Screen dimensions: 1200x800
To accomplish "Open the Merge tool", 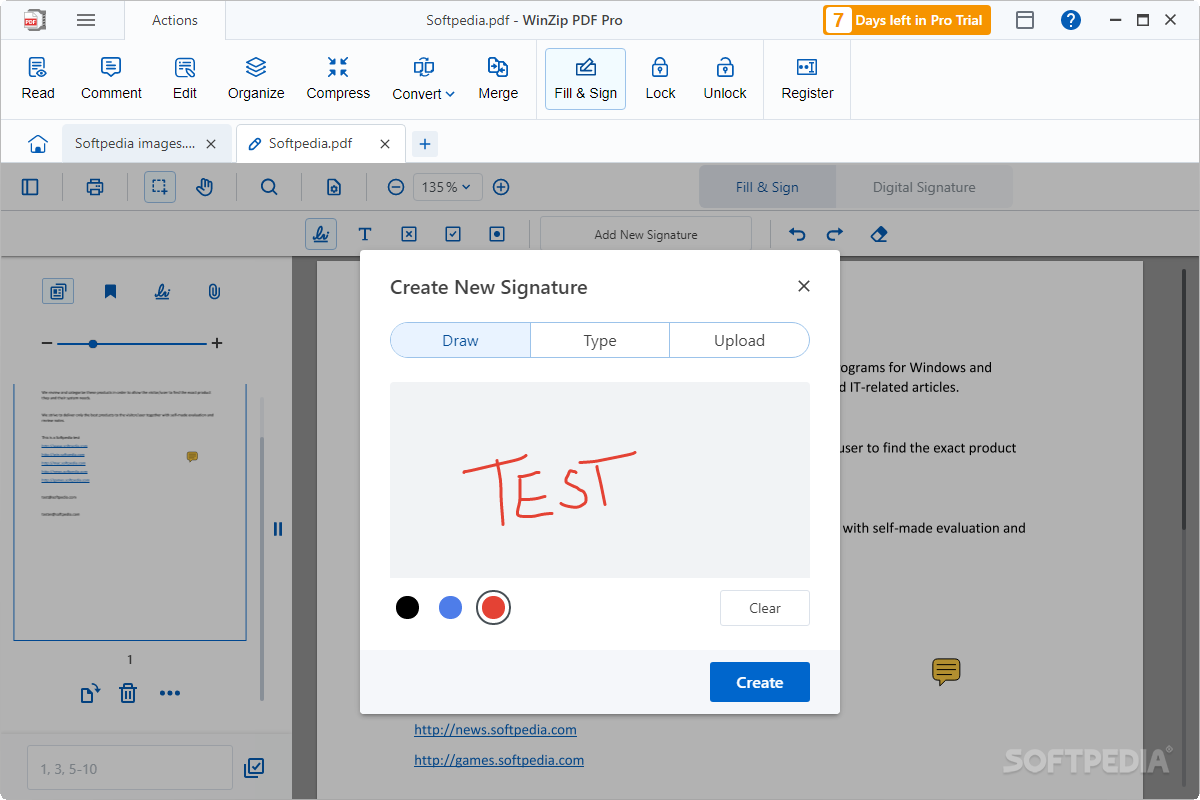I will (498, 79).
